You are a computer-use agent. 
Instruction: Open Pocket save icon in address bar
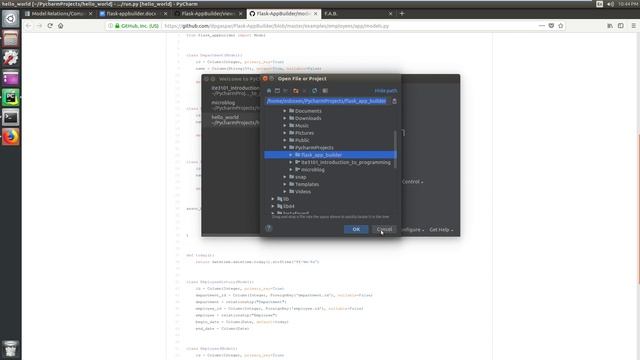coord(551,26)
